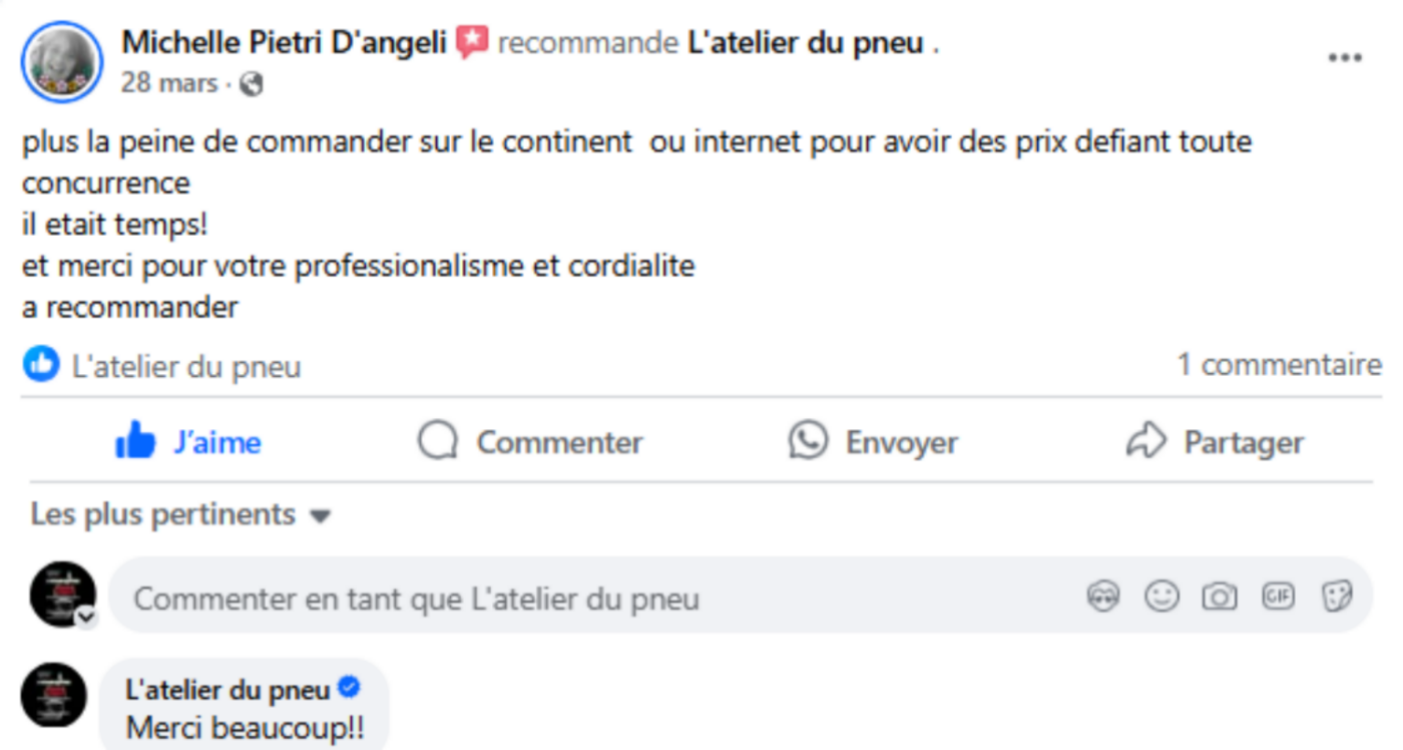
Task: Open Michelle Pietri D'angeli's profile link
Action: (x=284, y=43)
